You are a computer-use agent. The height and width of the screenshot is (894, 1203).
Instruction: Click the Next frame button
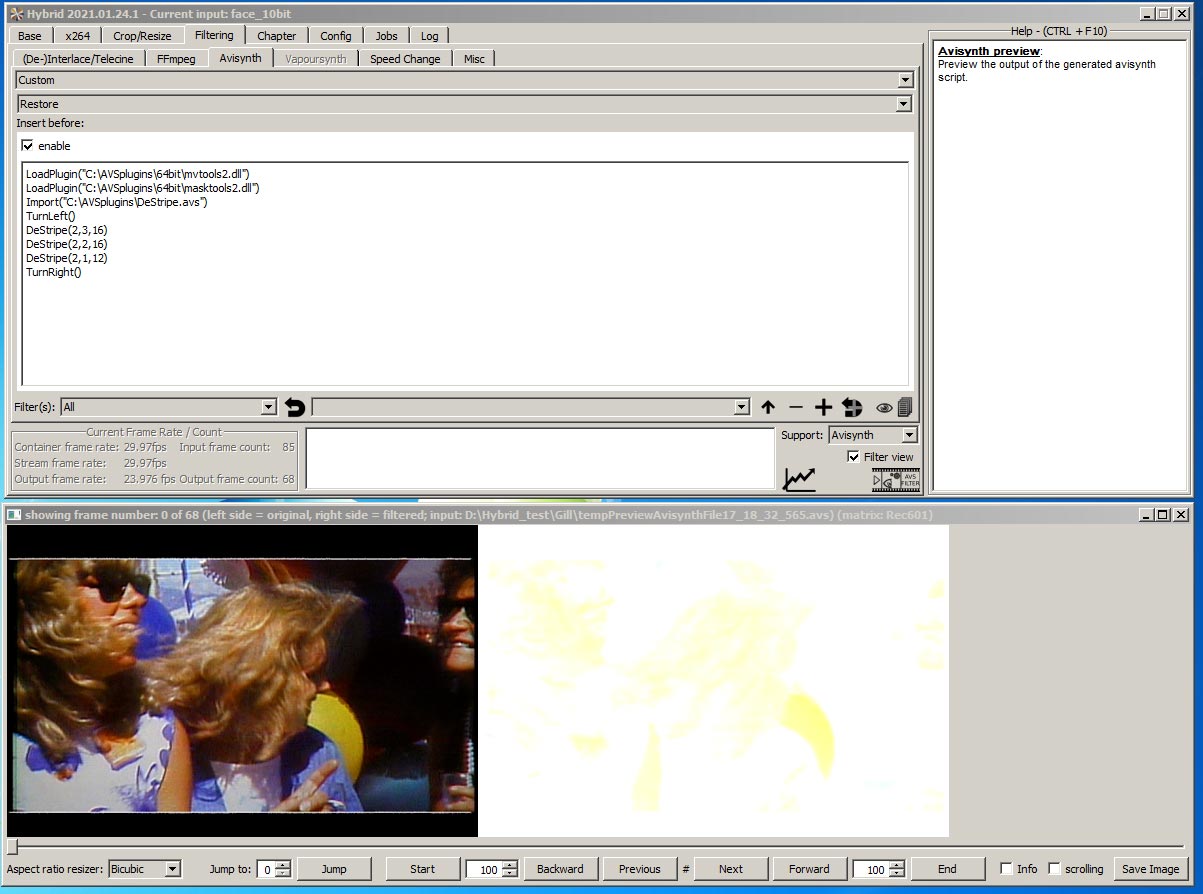[731, 869]
